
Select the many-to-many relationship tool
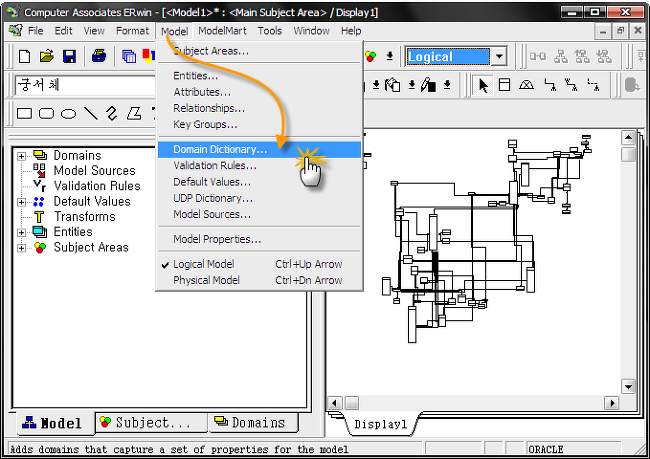click(x=571, y=85)
